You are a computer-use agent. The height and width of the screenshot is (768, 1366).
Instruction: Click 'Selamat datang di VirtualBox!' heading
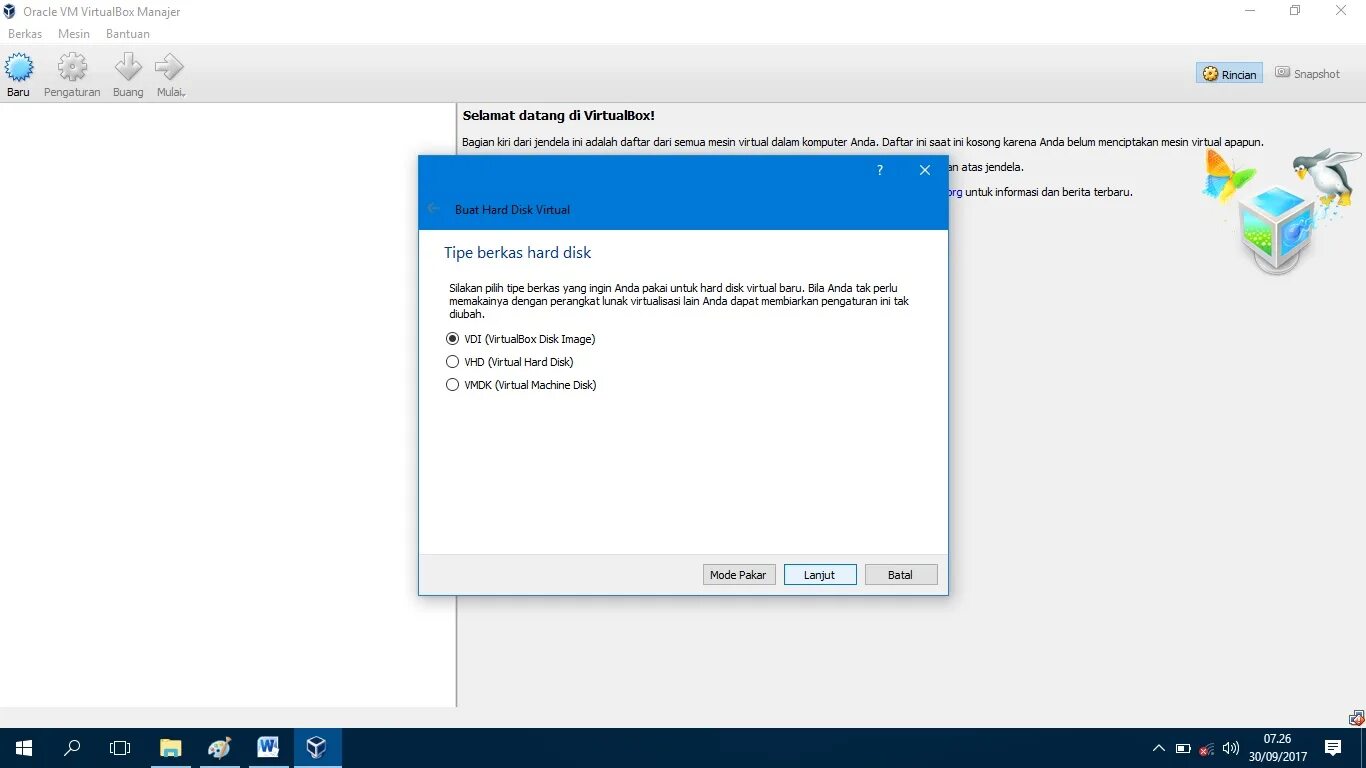(558, 116)
